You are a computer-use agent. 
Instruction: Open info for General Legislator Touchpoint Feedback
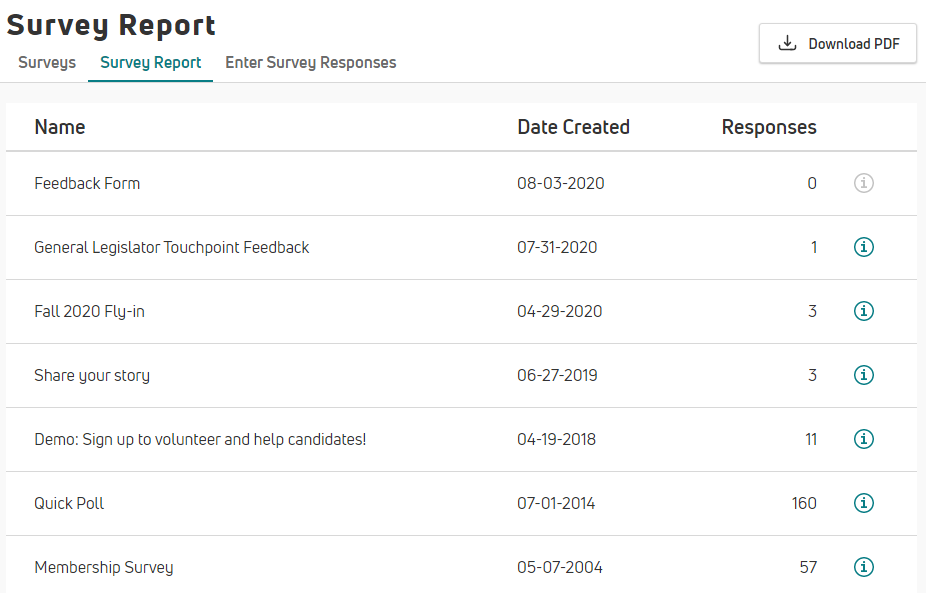(864, 247)
